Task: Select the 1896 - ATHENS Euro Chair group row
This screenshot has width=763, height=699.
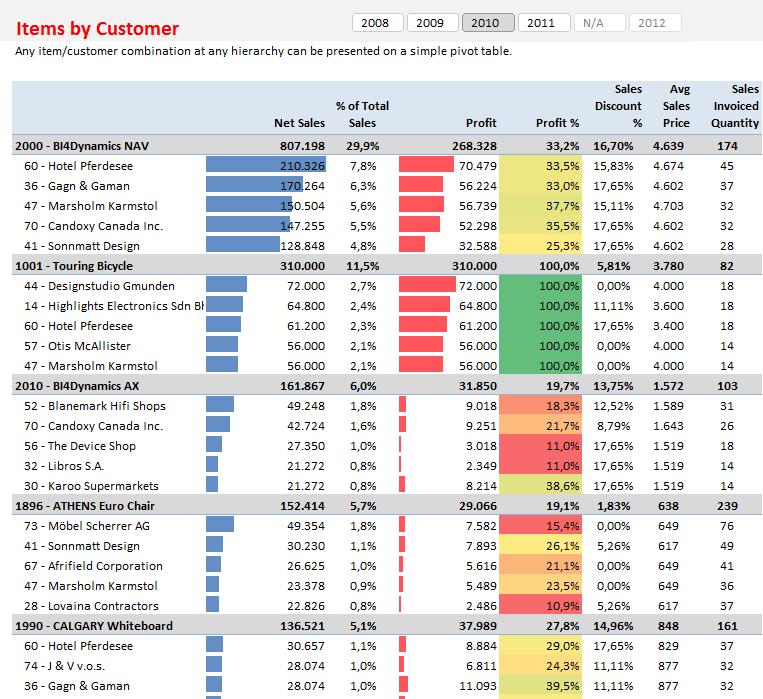Action: point(387,506)
